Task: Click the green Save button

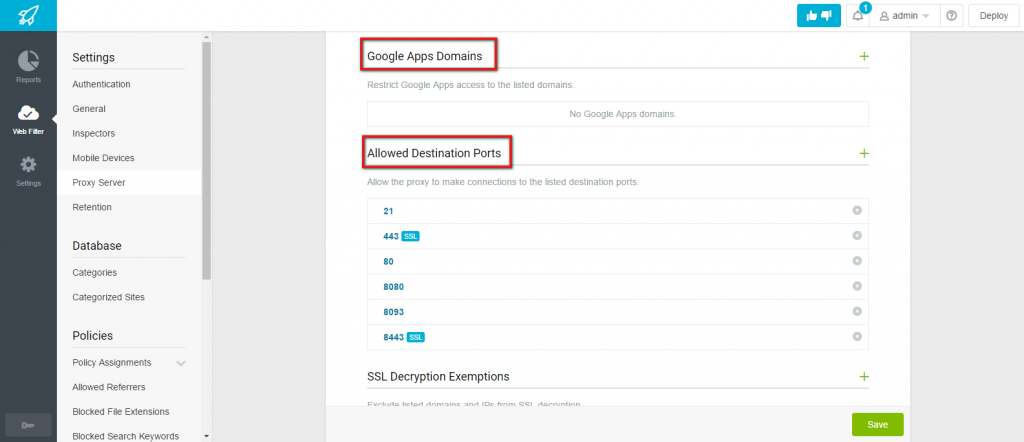Action: pyautogui.click(x=877, y=424)
